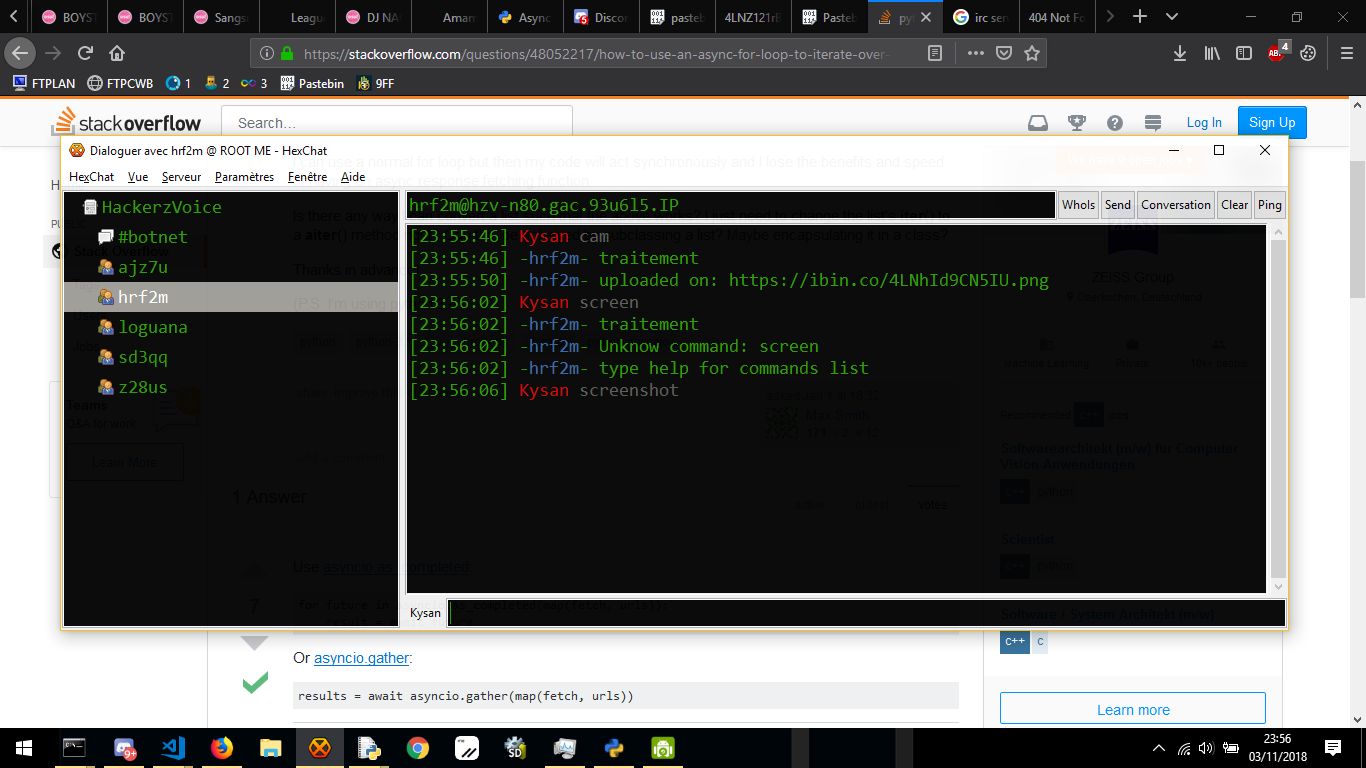This screenshot has width=1366, height=768.
Task: Open HexChat menu
Action: 91,177
